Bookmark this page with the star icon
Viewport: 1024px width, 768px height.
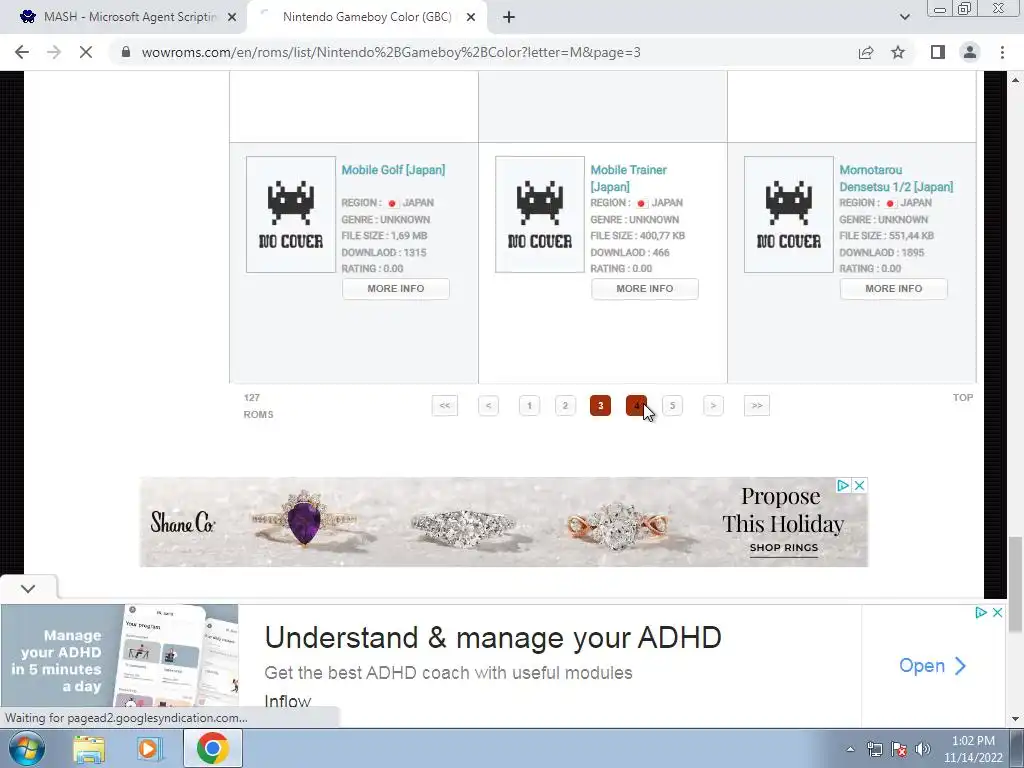898,52
